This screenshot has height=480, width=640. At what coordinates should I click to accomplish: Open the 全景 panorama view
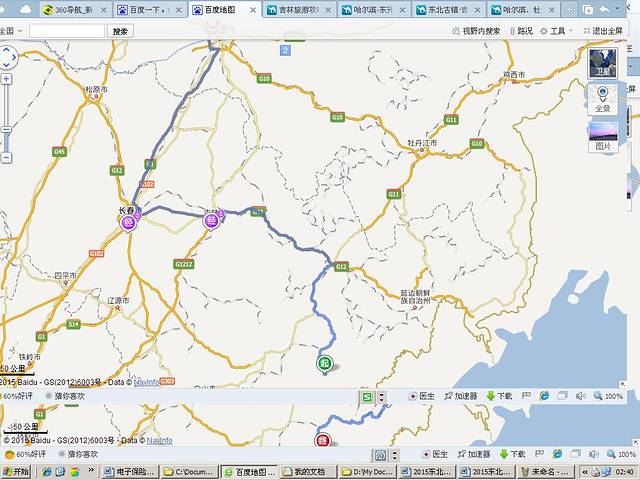coord(603,99)
